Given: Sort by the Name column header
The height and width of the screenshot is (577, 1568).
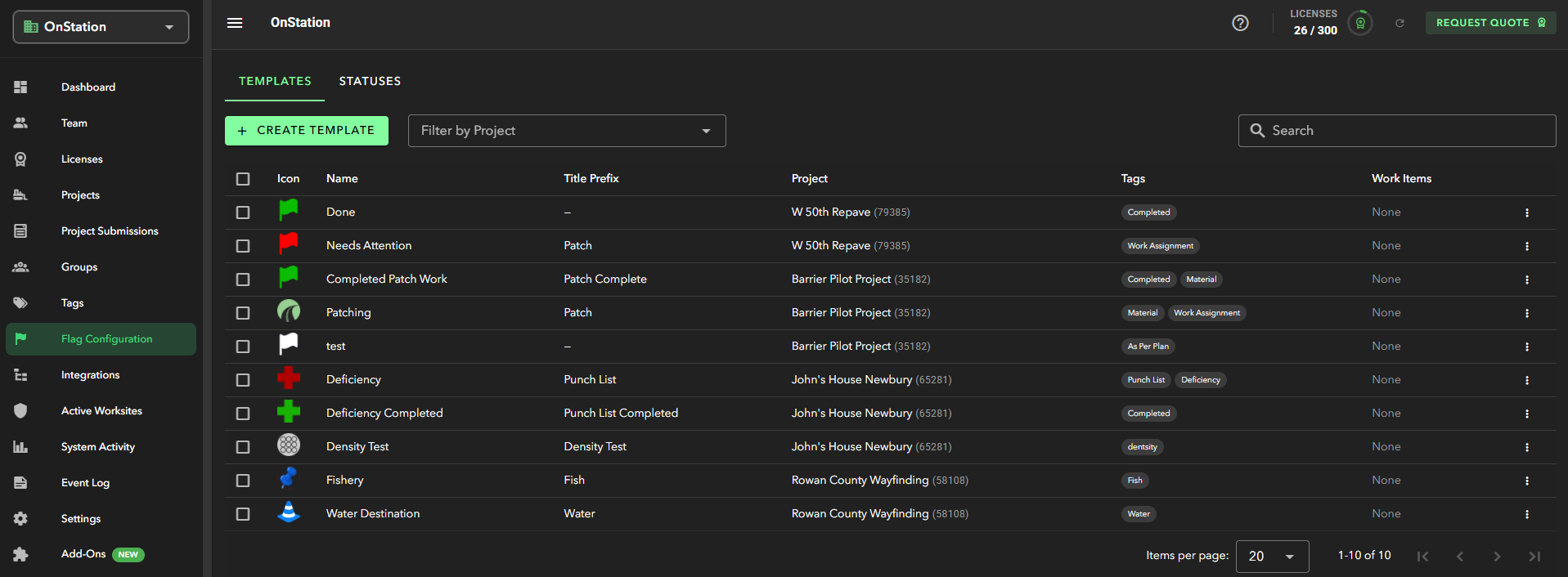Looking at the screenshot, I should point(342,178).
